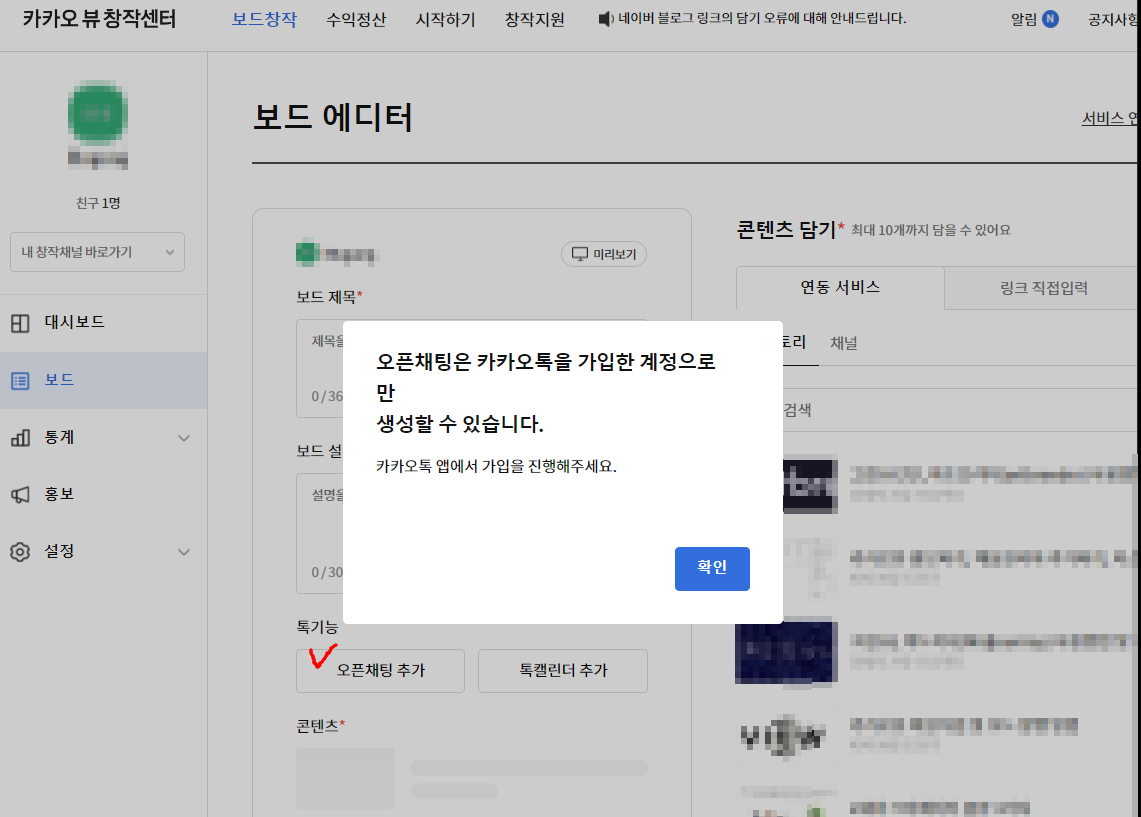Click 대시보드 text in sidebar
The width and height of the screenshot is (1141, 817).
tap(74, 322)
